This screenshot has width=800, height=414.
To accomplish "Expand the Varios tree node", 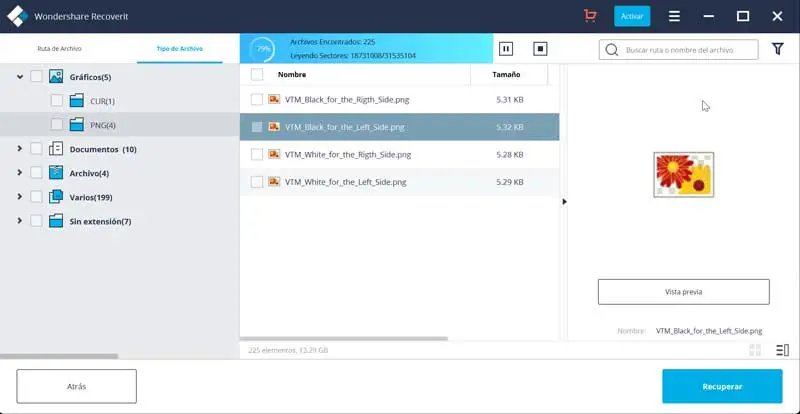I will pyautogui.click(x=20, y=197).
